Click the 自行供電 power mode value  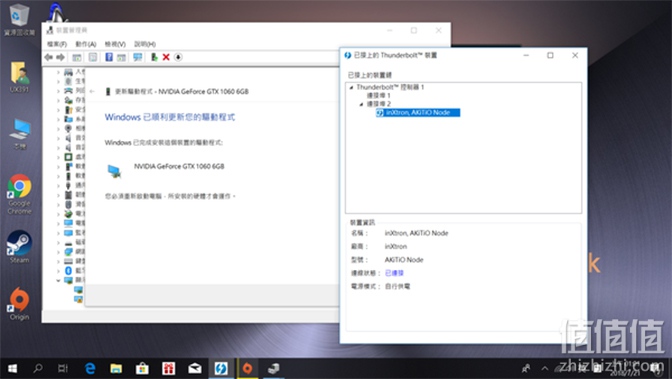point(397,286)
